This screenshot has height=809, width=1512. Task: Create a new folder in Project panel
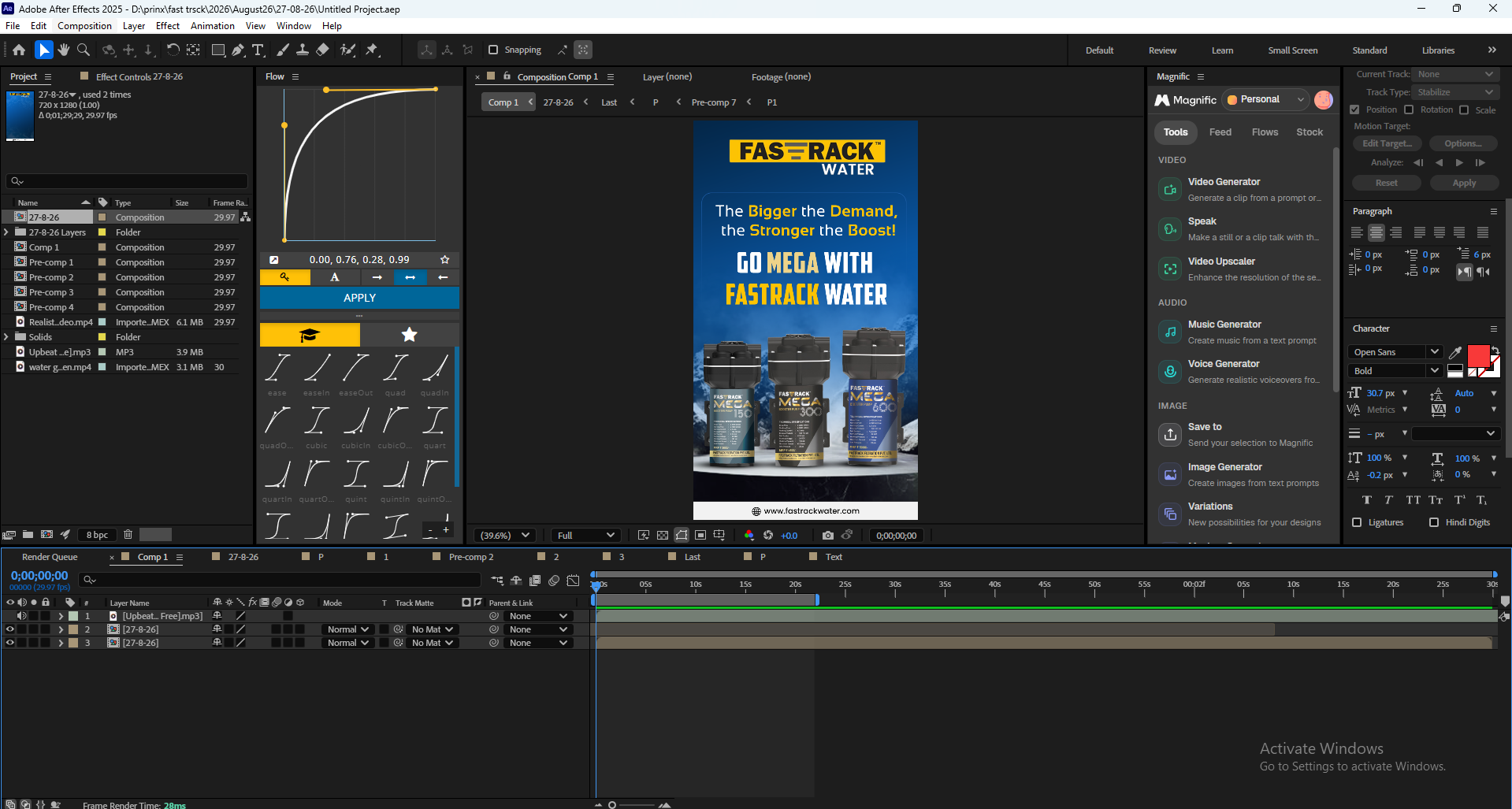[28, 534]
